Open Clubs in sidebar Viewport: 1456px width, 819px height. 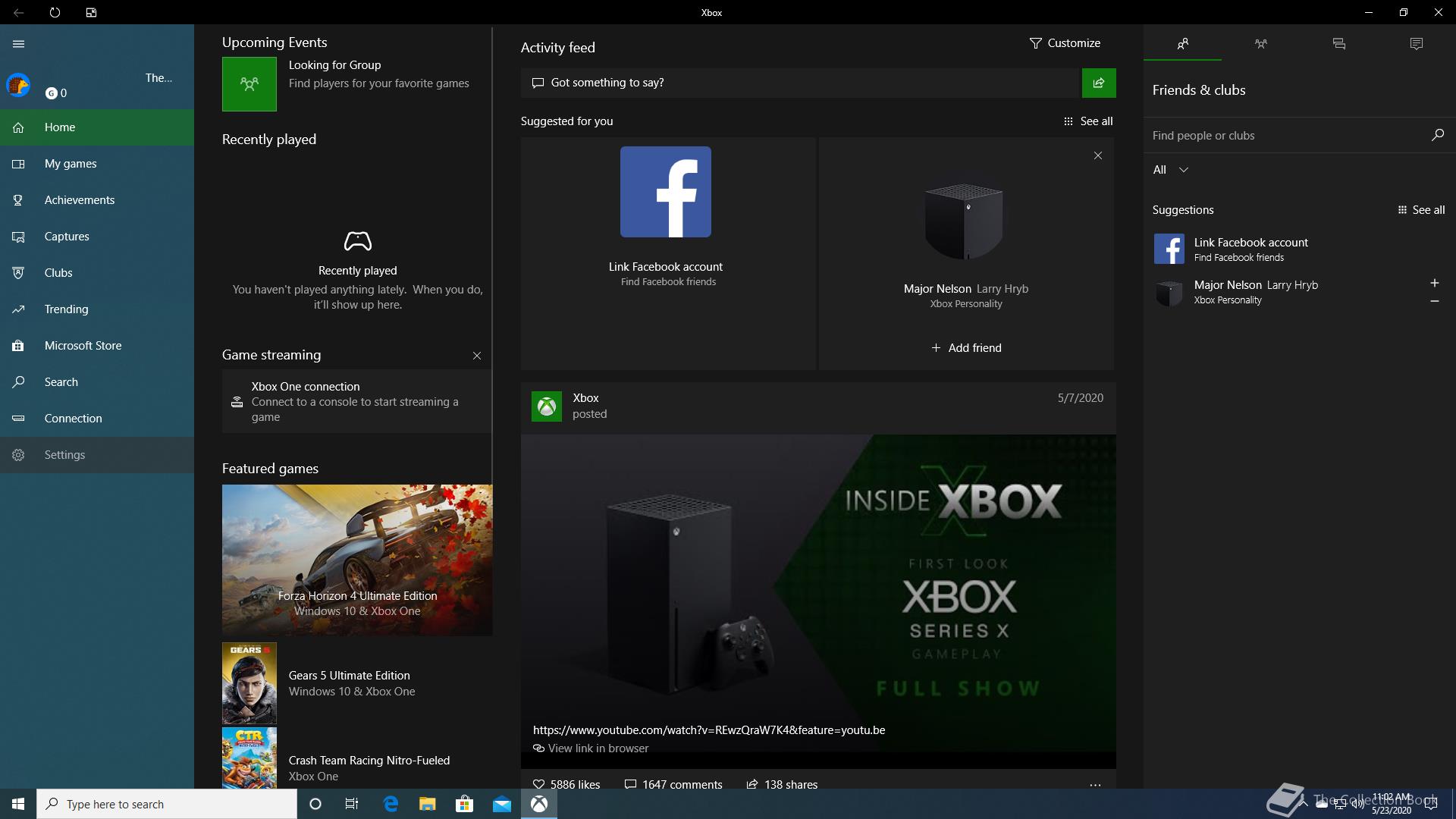click(97, 273)
